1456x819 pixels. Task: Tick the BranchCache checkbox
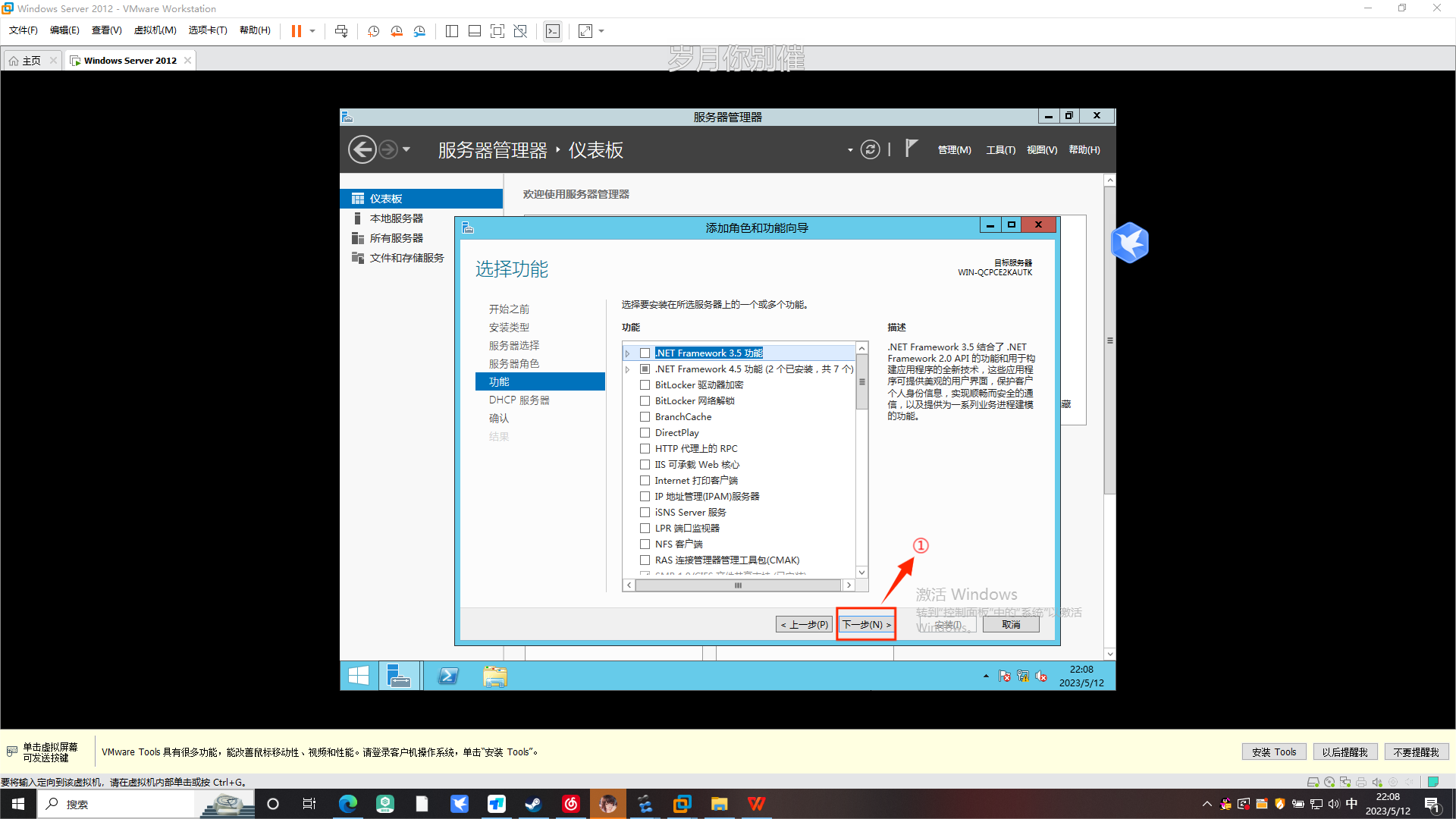[645, 417]
